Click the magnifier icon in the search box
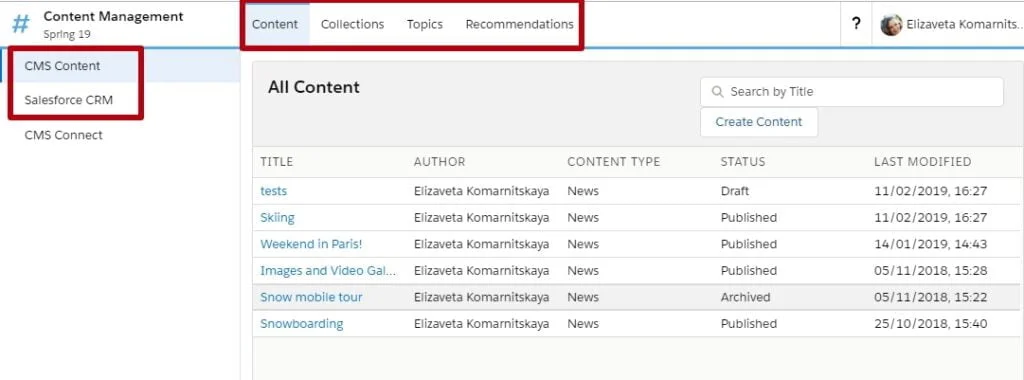The height and width of the screenshot is (380, 1024). pos(718,92)
